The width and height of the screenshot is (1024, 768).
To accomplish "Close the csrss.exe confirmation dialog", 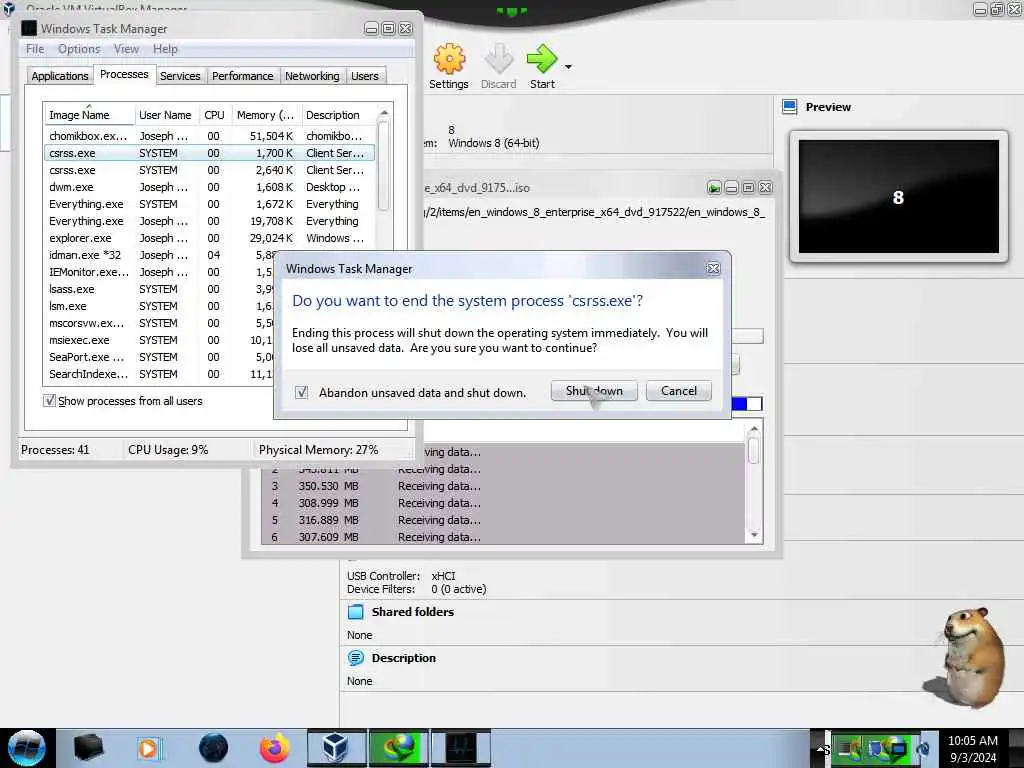I will coord(713,268).
